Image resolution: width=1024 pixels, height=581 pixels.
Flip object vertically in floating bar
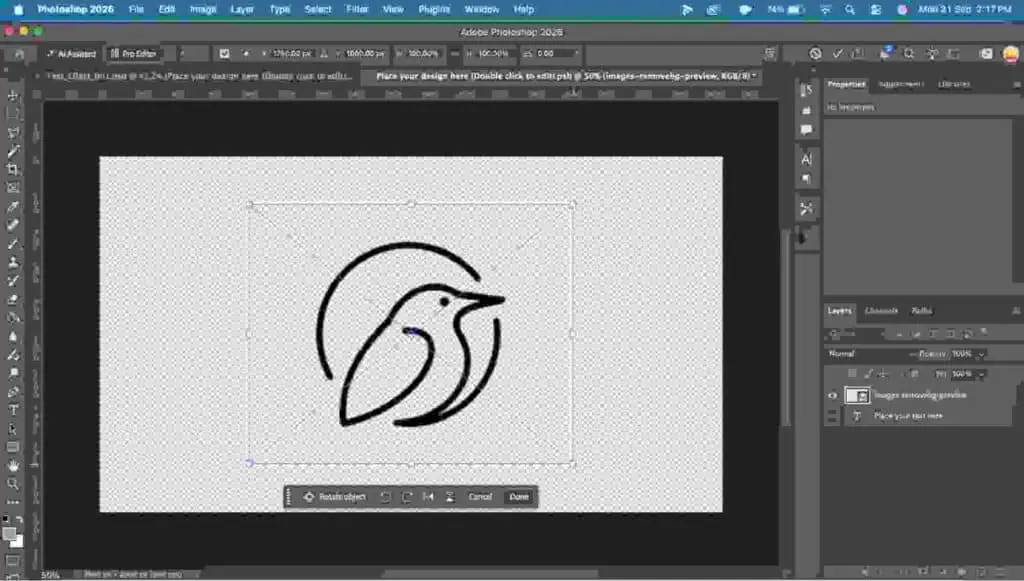point(450,497)
